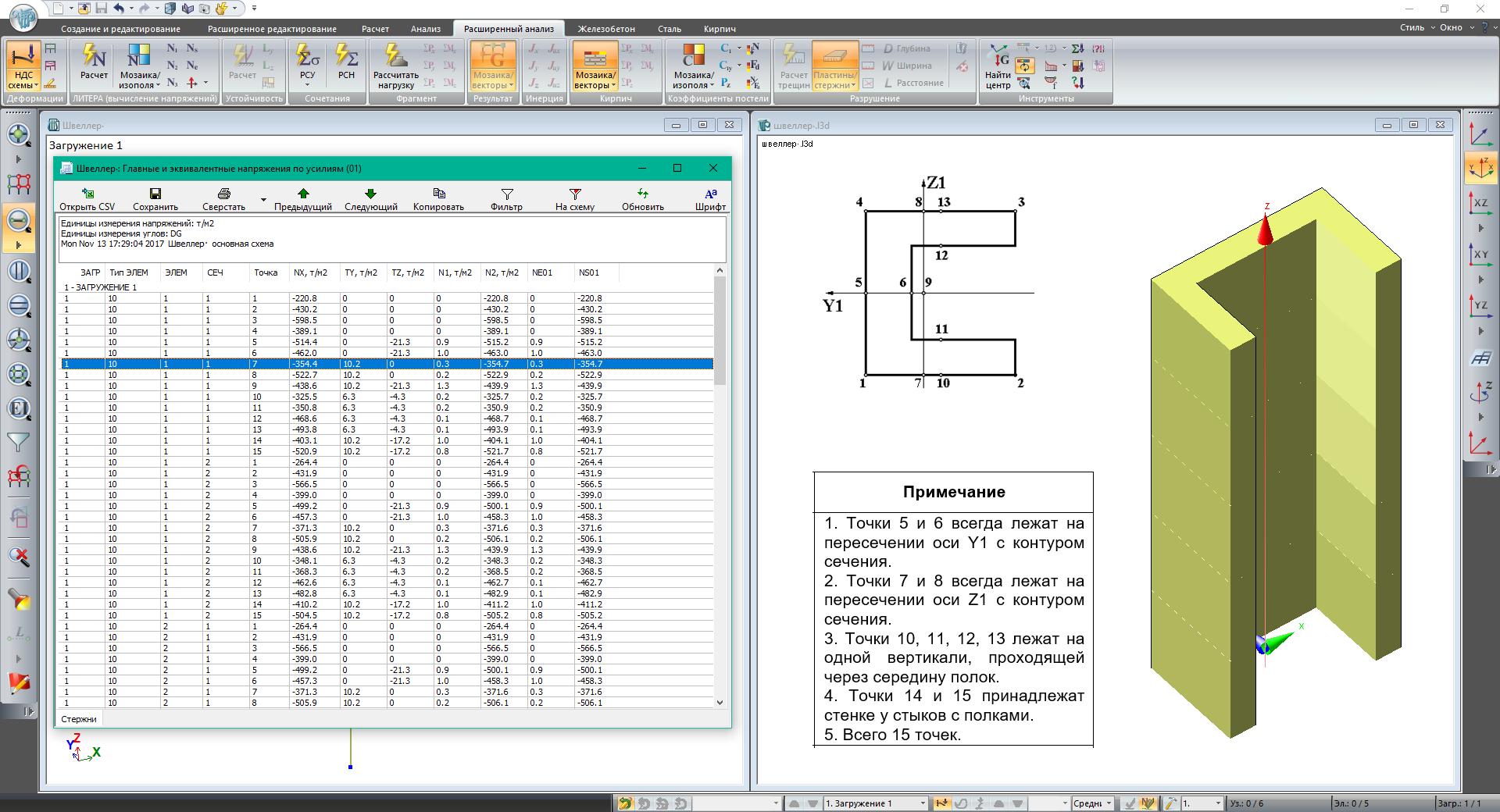
Task: Open the Загружение 1 combo box in status bar
Action: point(875,803)
